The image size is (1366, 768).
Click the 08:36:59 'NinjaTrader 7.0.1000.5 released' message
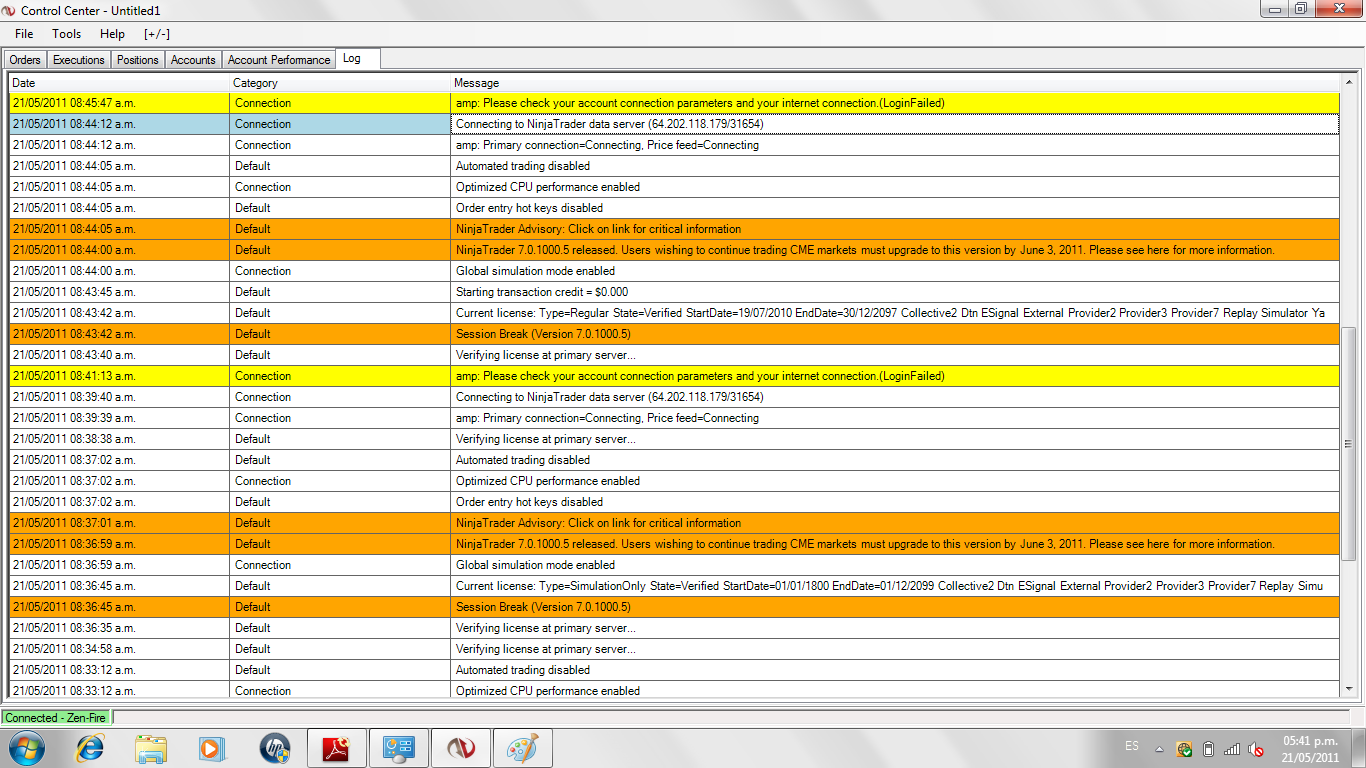895,544
